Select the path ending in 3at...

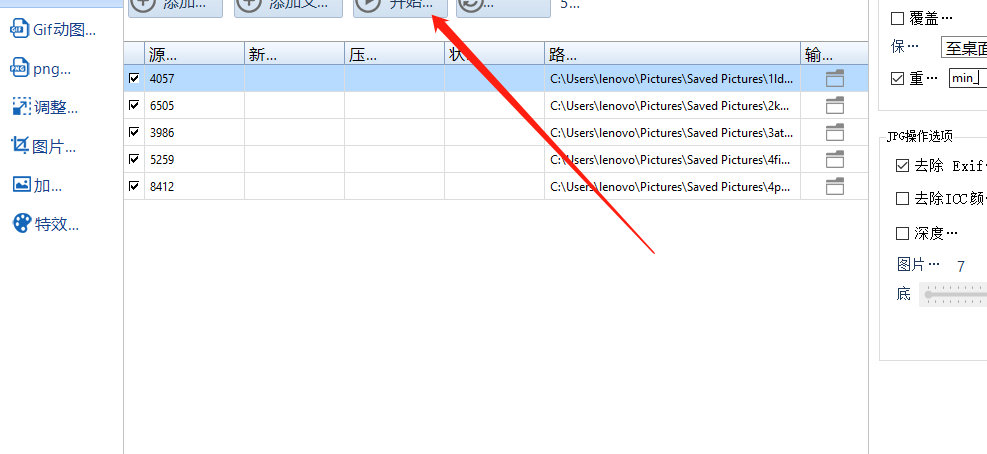(x=672, y=133)
